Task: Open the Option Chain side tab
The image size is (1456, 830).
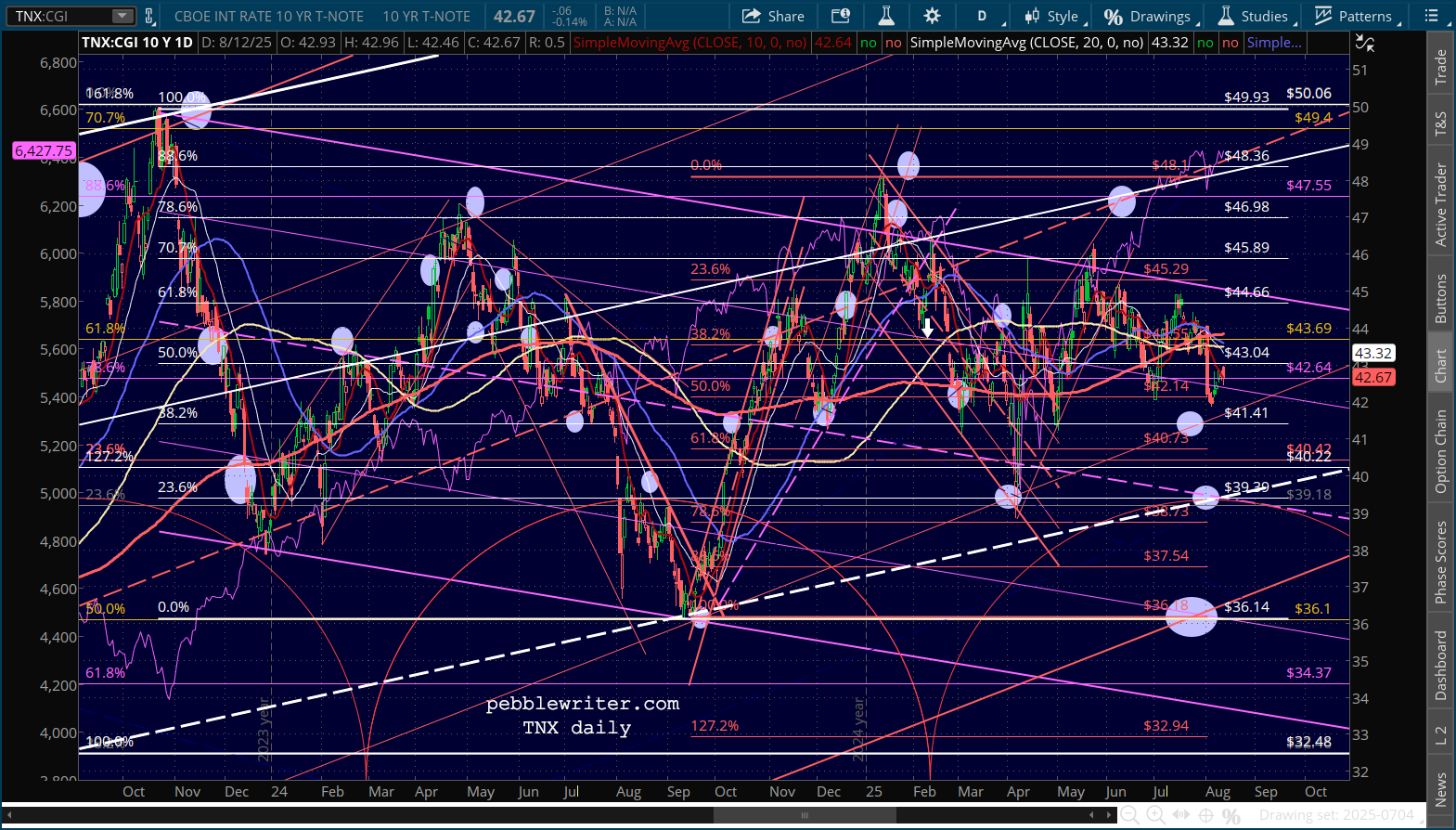Action: coord(1440,451)
